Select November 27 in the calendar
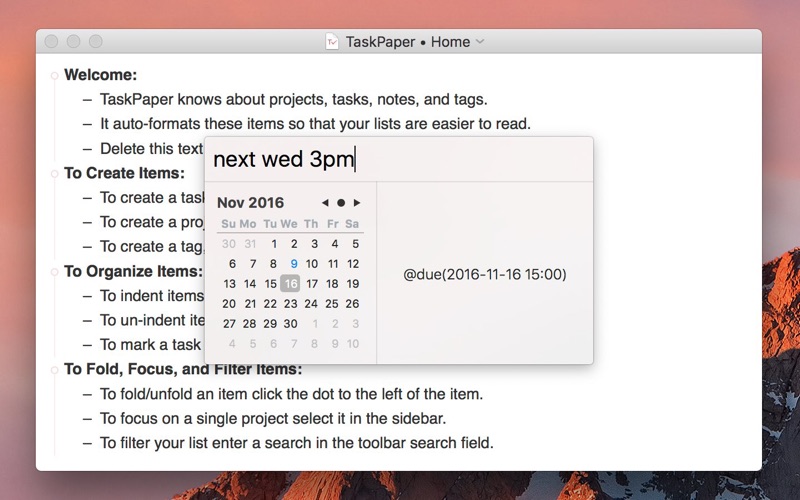800x500 pixels. coord(229,323)
